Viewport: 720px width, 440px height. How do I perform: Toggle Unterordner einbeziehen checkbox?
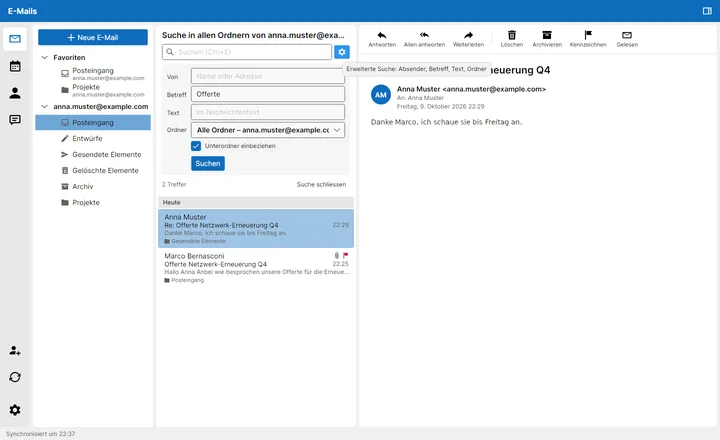(196, 146)
